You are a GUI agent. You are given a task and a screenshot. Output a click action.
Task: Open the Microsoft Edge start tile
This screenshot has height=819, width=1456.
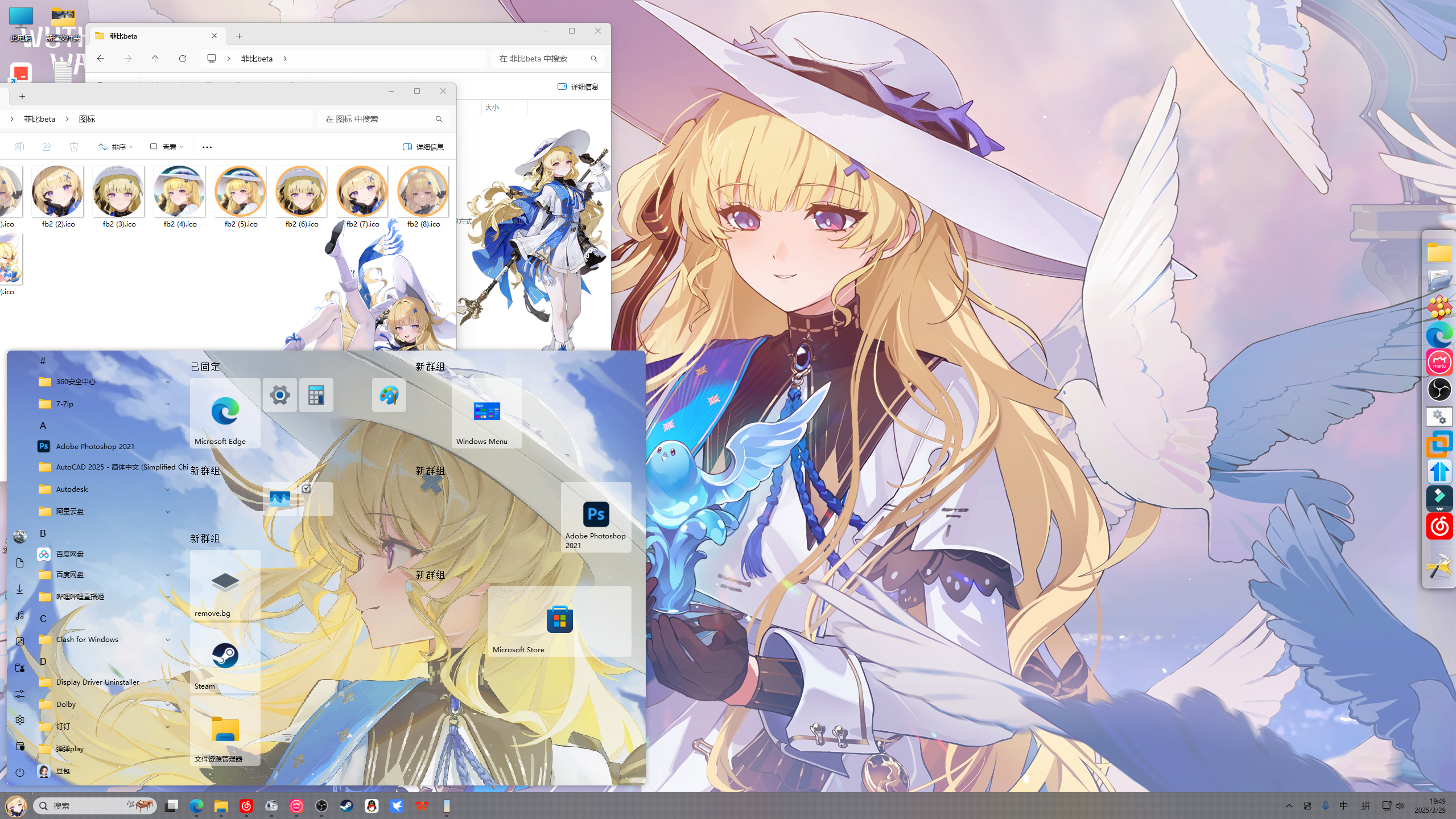pos(225,413)
